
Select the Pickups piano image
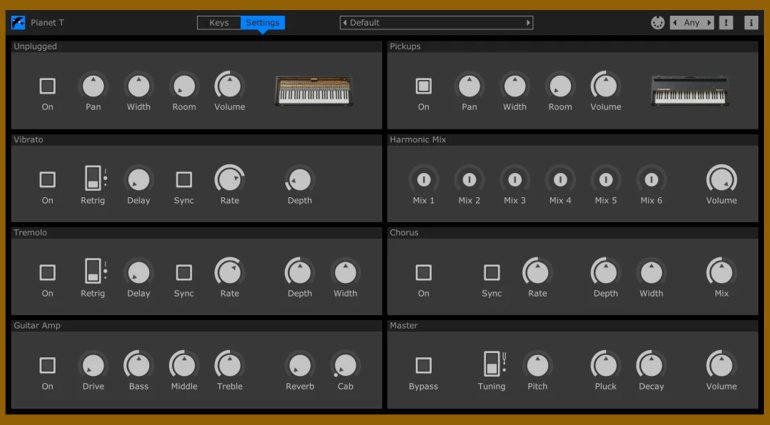[x=689, y=91]
